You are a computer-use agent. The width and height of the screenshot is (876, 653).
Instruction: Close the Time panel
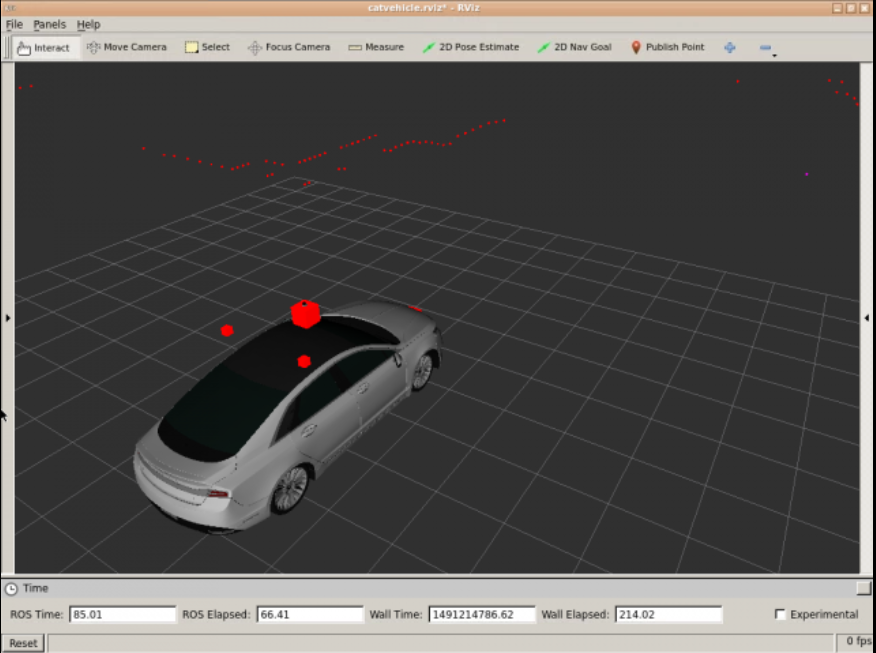863,588
